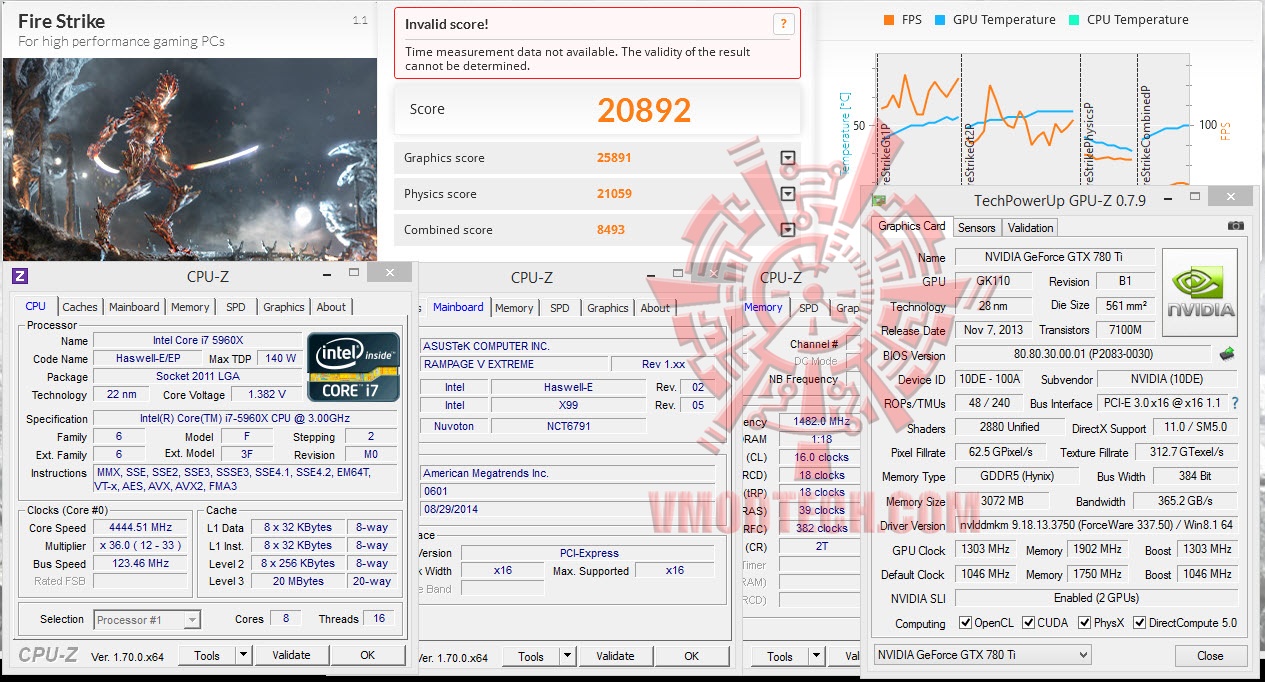
Task: Select Graphics tab in second CPU-Z window
Action: (608, 308)
